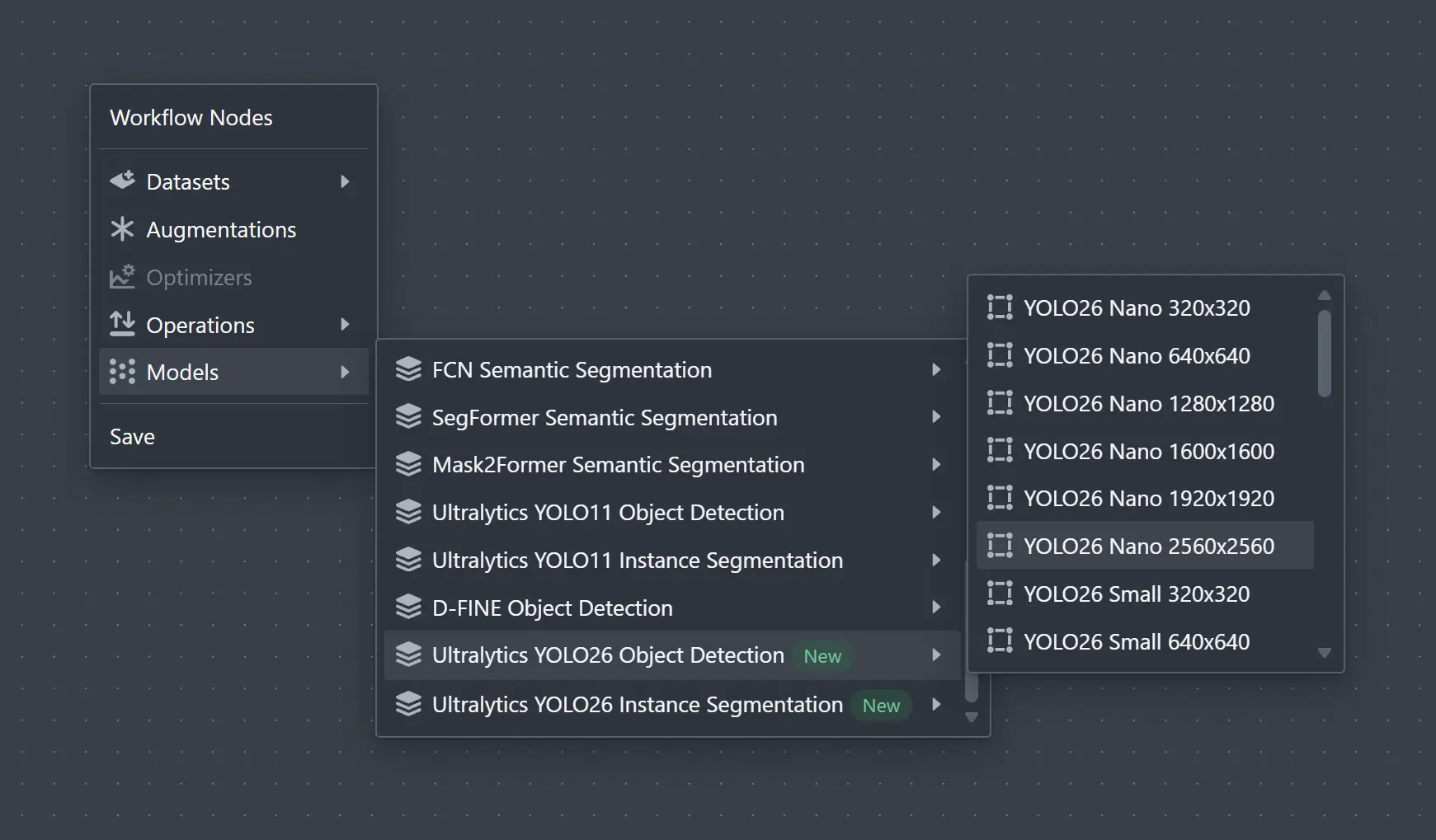Click New badge on YOLO26 Object Detection

(x=822, y=656)
